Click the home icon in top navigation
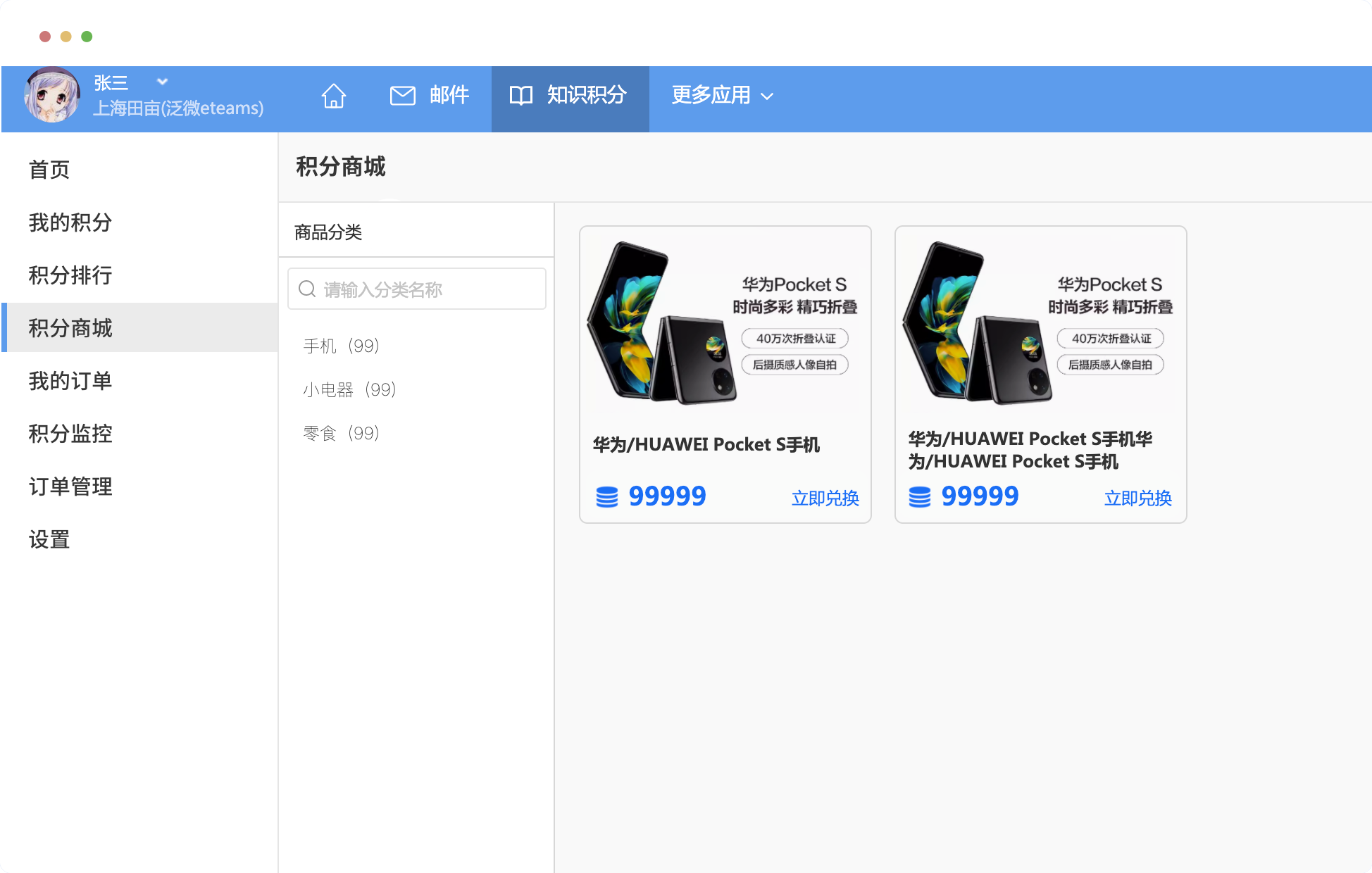This screenshot has width=1372, height=873. [x=334, y=96]
